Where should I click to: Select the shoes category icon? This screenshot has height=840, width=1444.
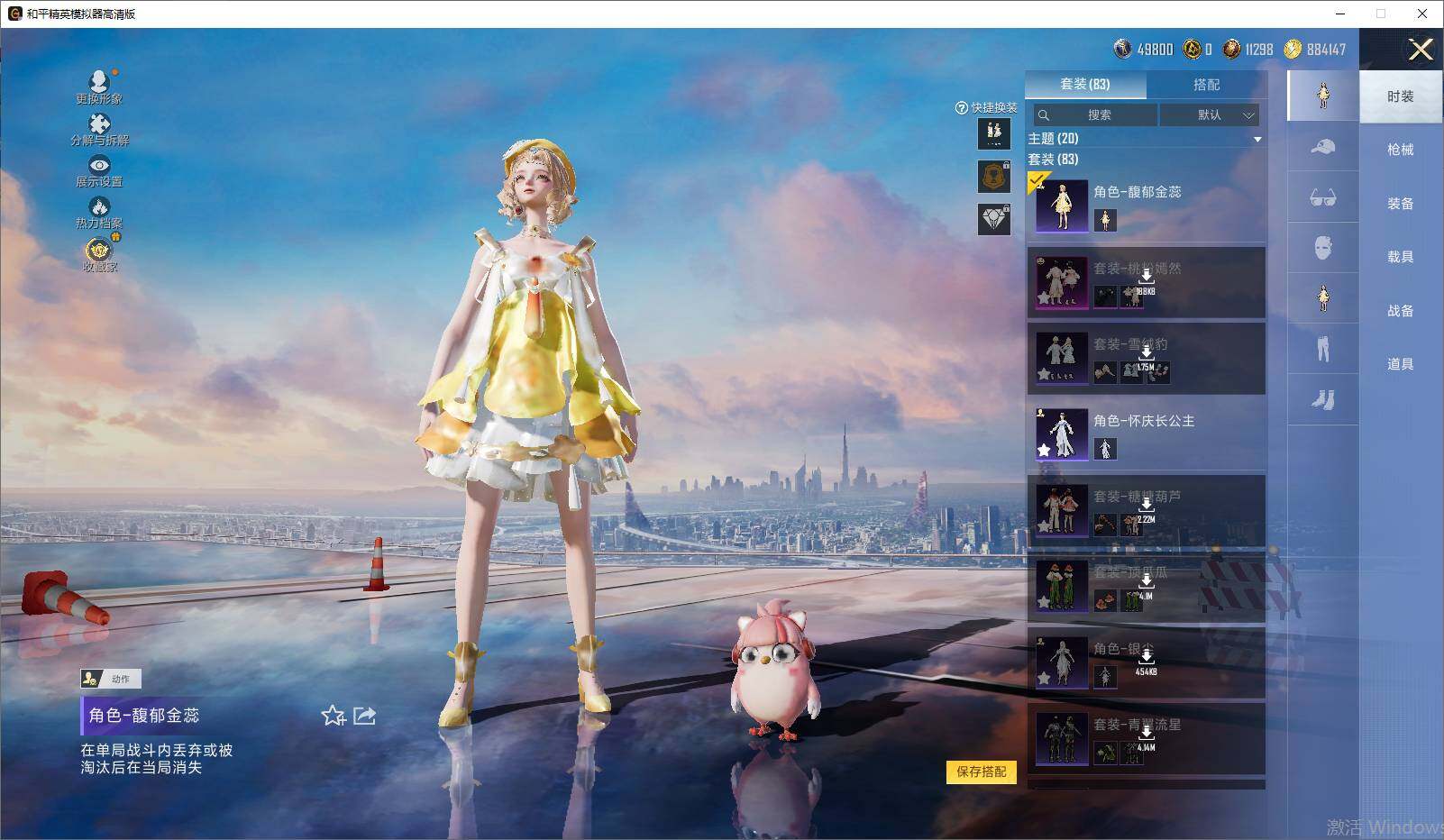tap(1323, 399)
